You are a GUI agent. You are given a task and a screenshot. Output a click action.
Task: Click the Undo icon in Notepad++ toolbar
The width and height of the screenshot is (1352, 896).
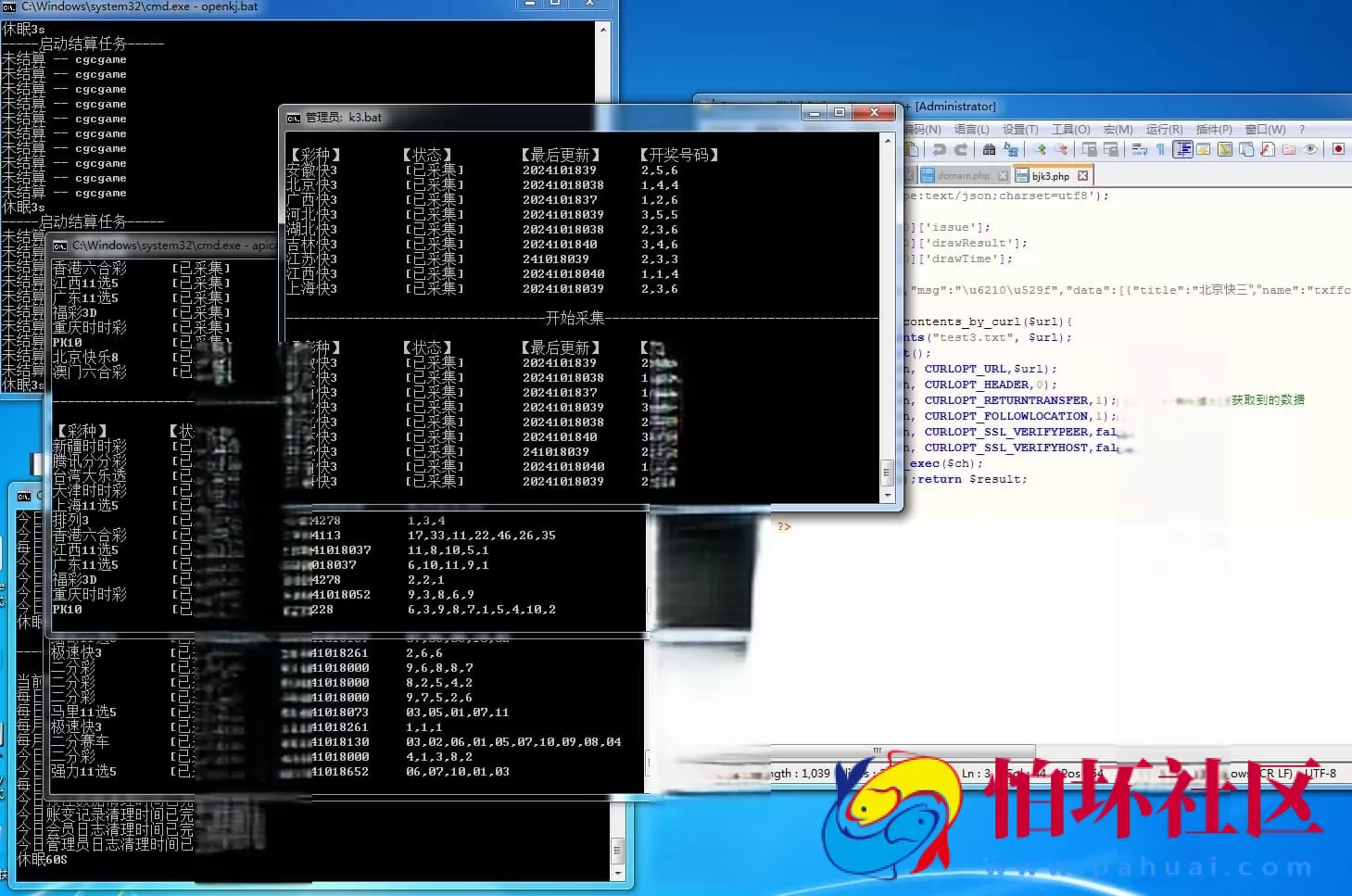tap(940, 149)
